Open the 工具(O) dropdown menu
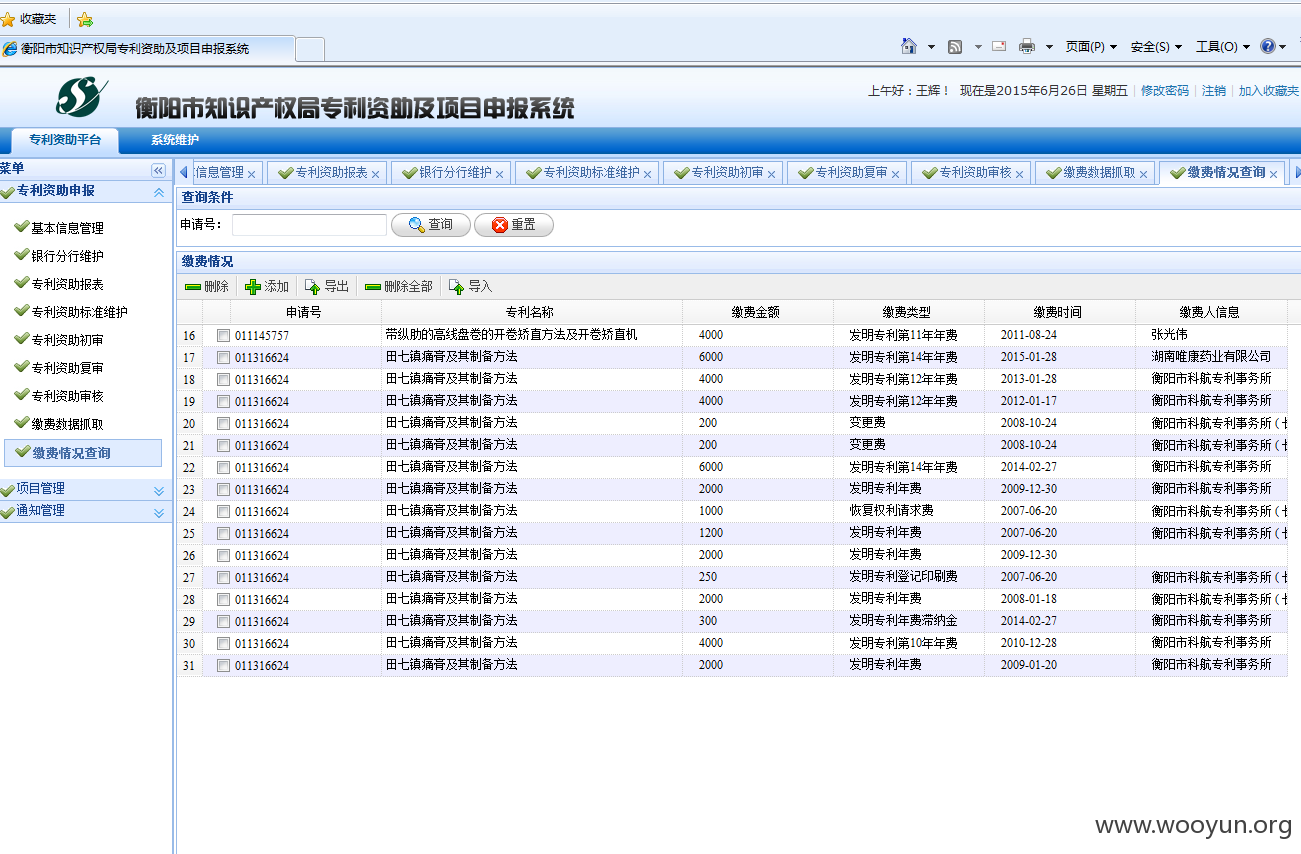The image size is (1301, 854). coord(1222,47)
